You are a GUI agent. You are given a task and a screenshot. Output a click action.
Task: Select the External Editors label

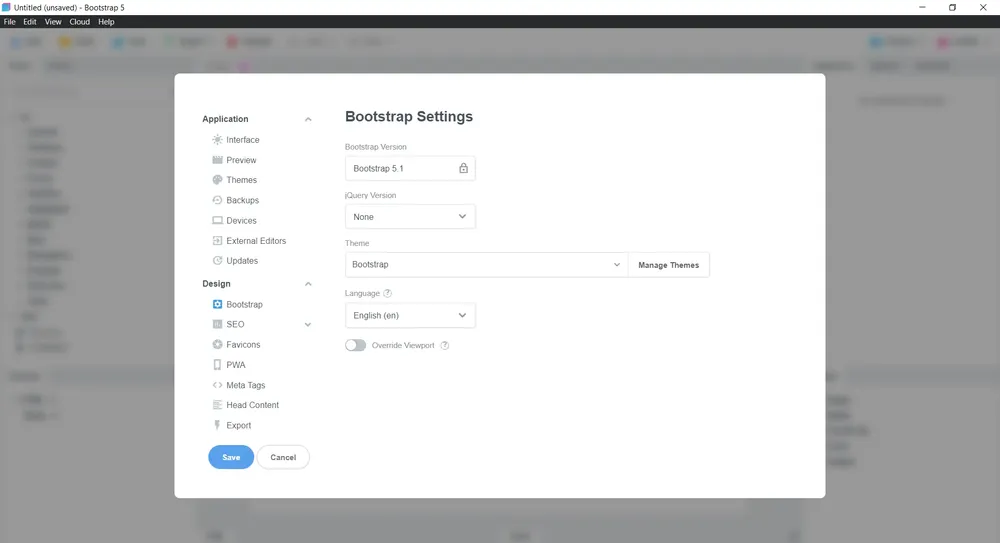(256, 241)
